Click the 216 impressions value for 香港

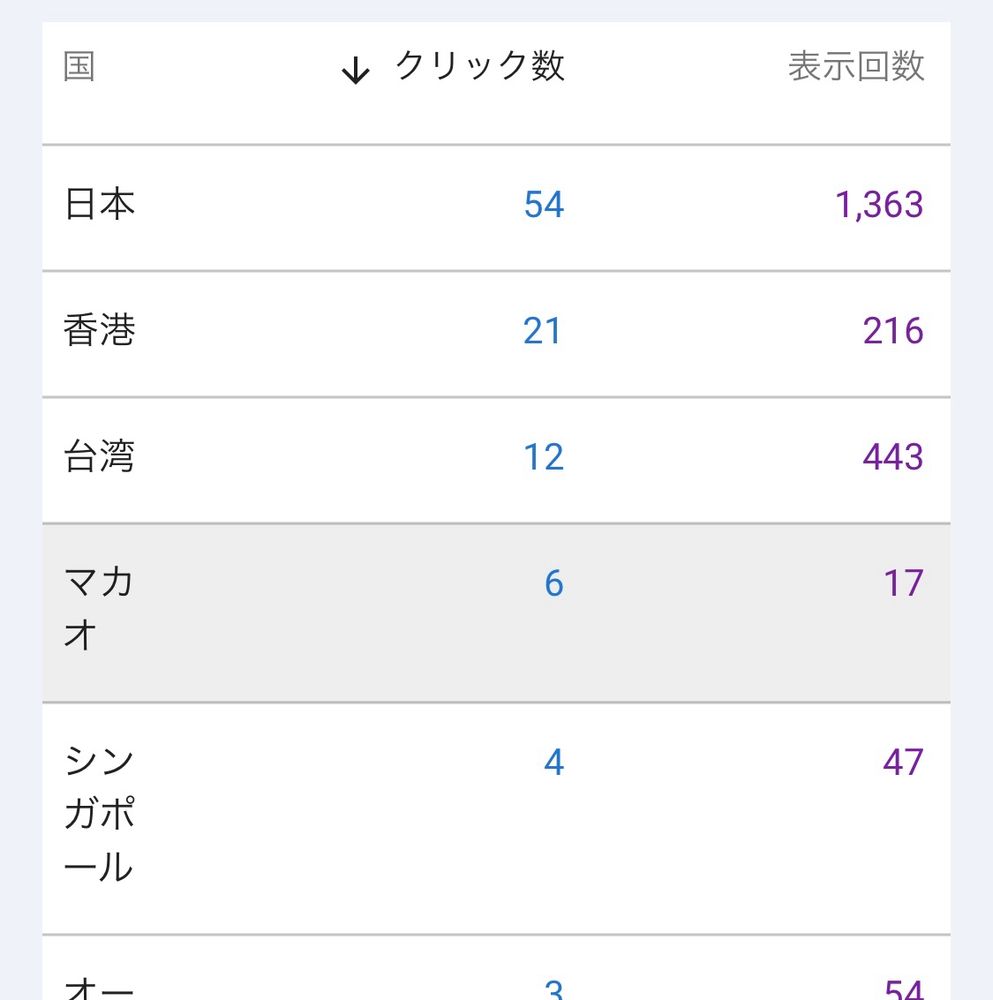point(893,331)
